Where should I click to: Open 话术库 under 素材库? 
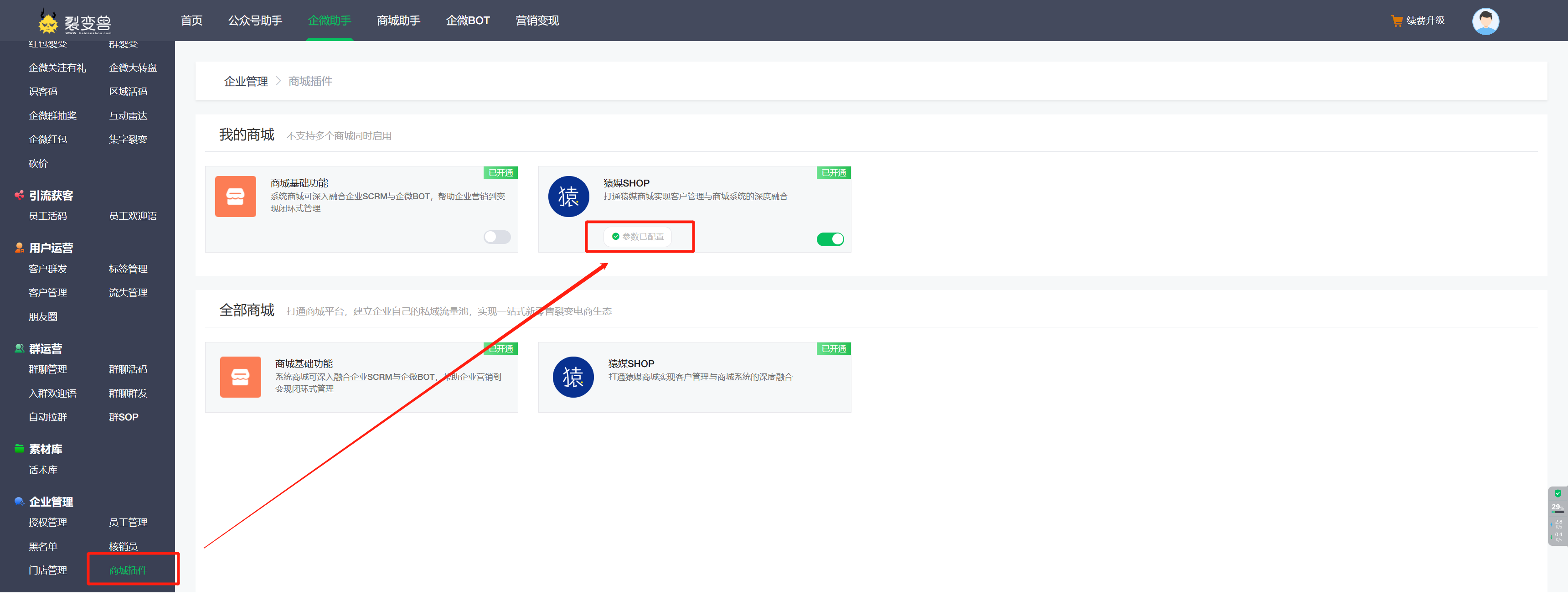click(42, 470)
